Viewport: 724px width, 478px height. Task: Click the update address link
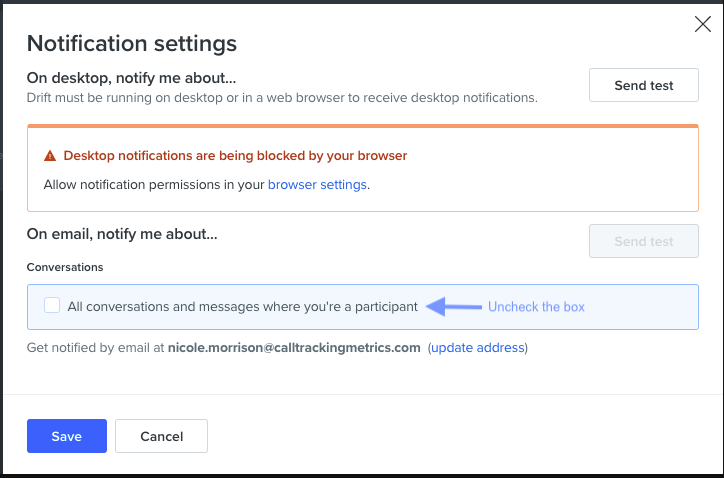click(x=477, y=348)
